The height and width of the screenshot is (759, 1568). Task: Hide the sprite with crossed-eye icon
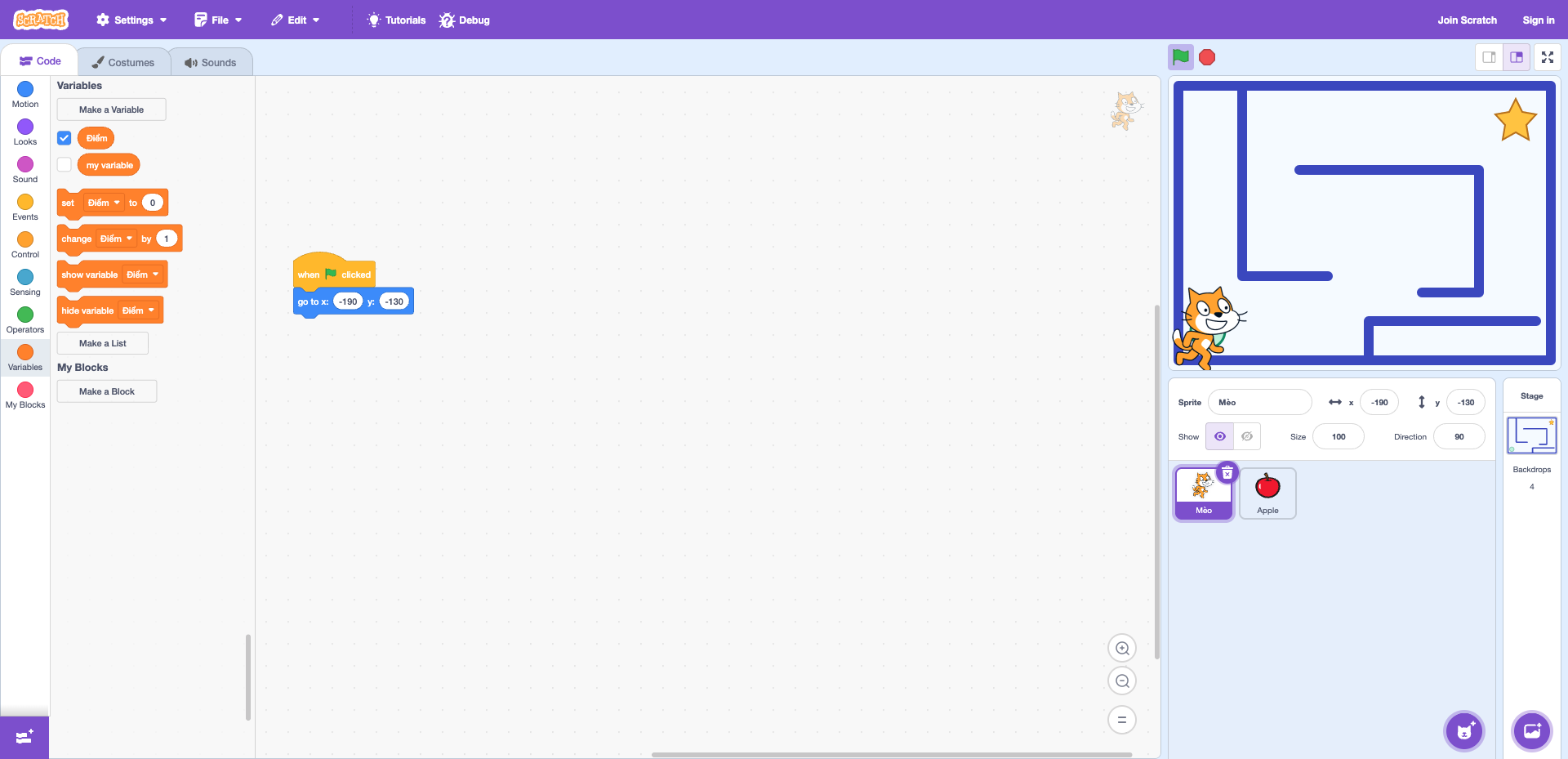1247,436
